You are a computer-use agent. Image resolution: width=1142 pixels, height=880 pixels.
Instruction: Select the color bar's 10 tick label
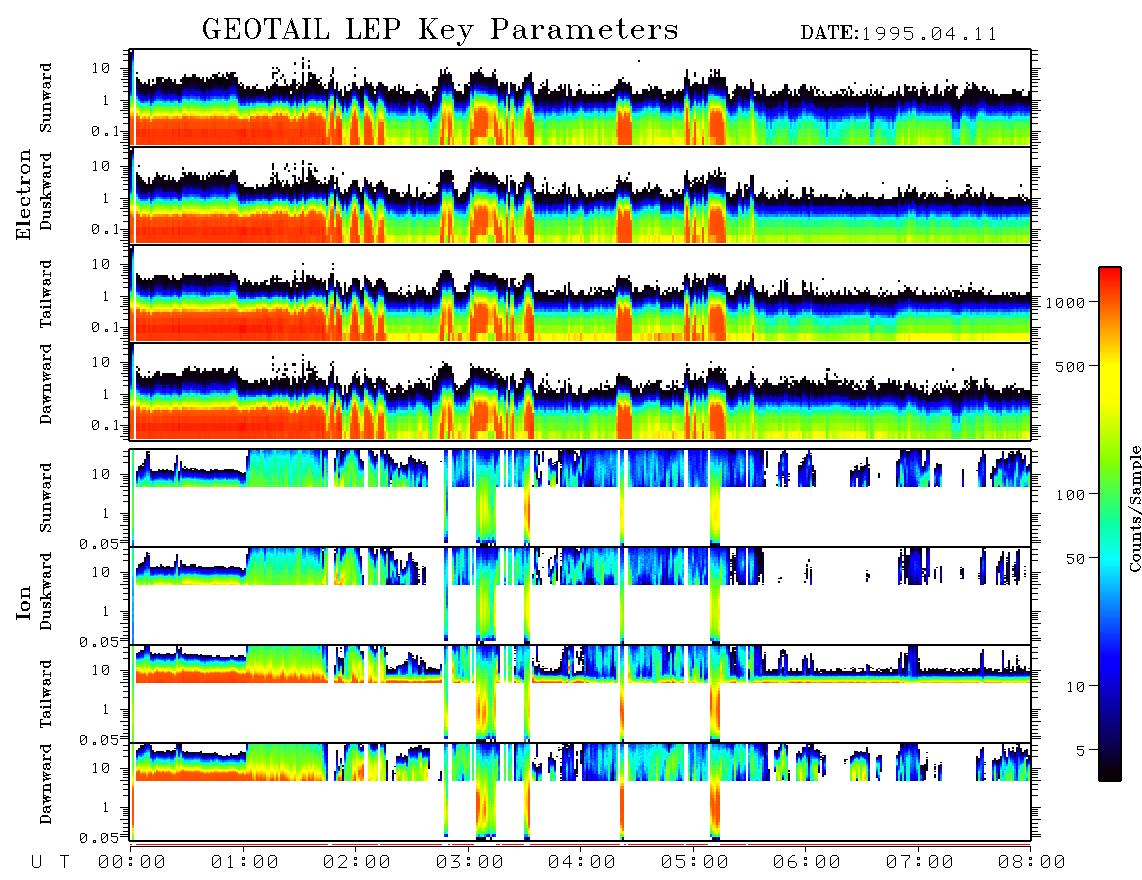[1075, 687]
